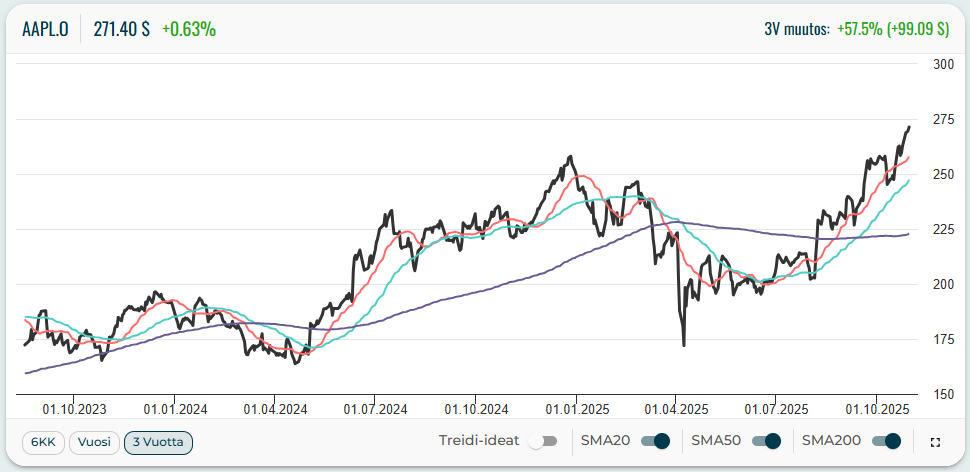This screenshot has height=472, width=970.
Task: Click the 300 value on price axis
Action: coord(942,64)
